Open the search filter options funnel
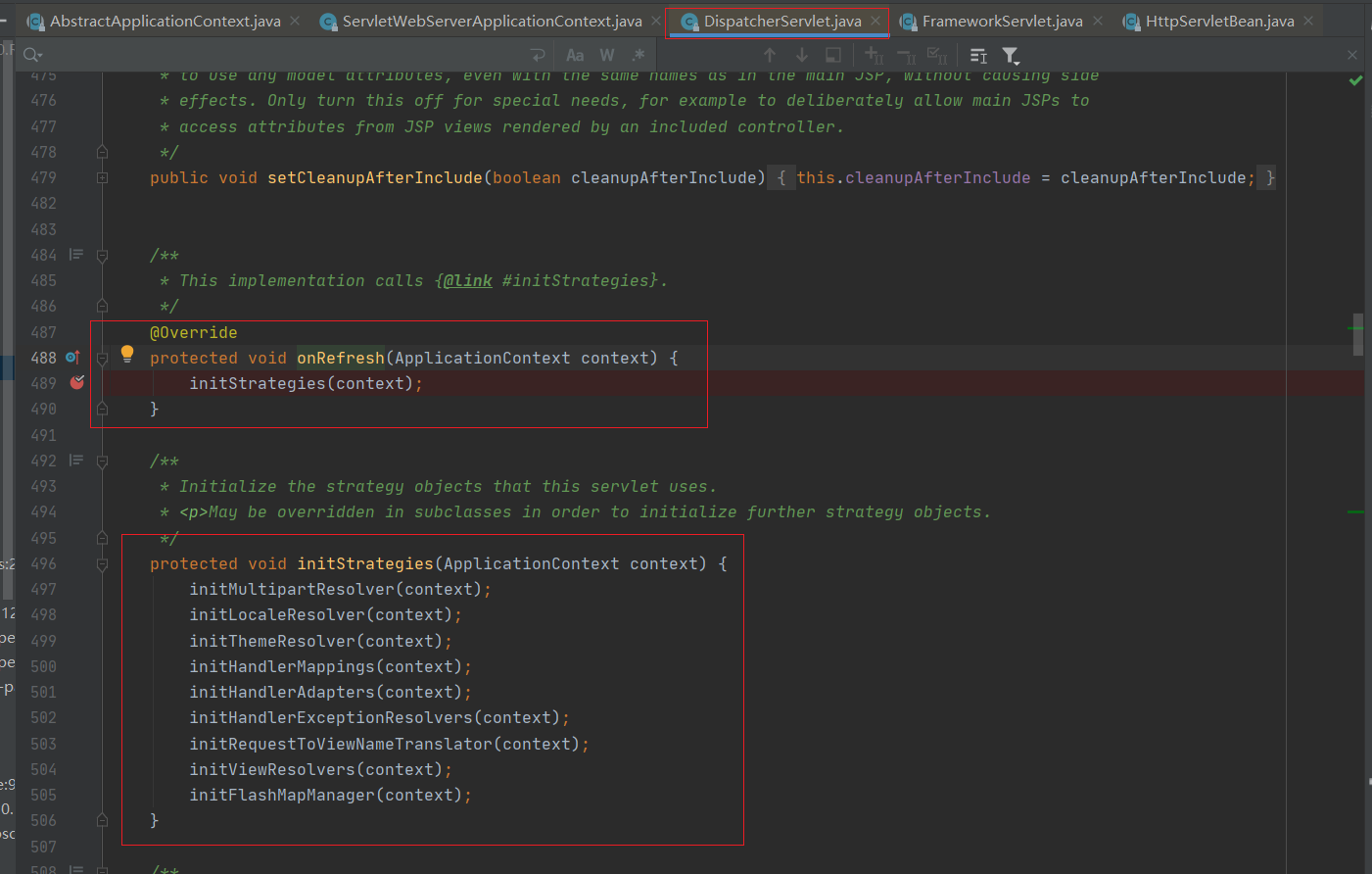1372x874 pixels. pyautogui.click(x=1011, y=56)
